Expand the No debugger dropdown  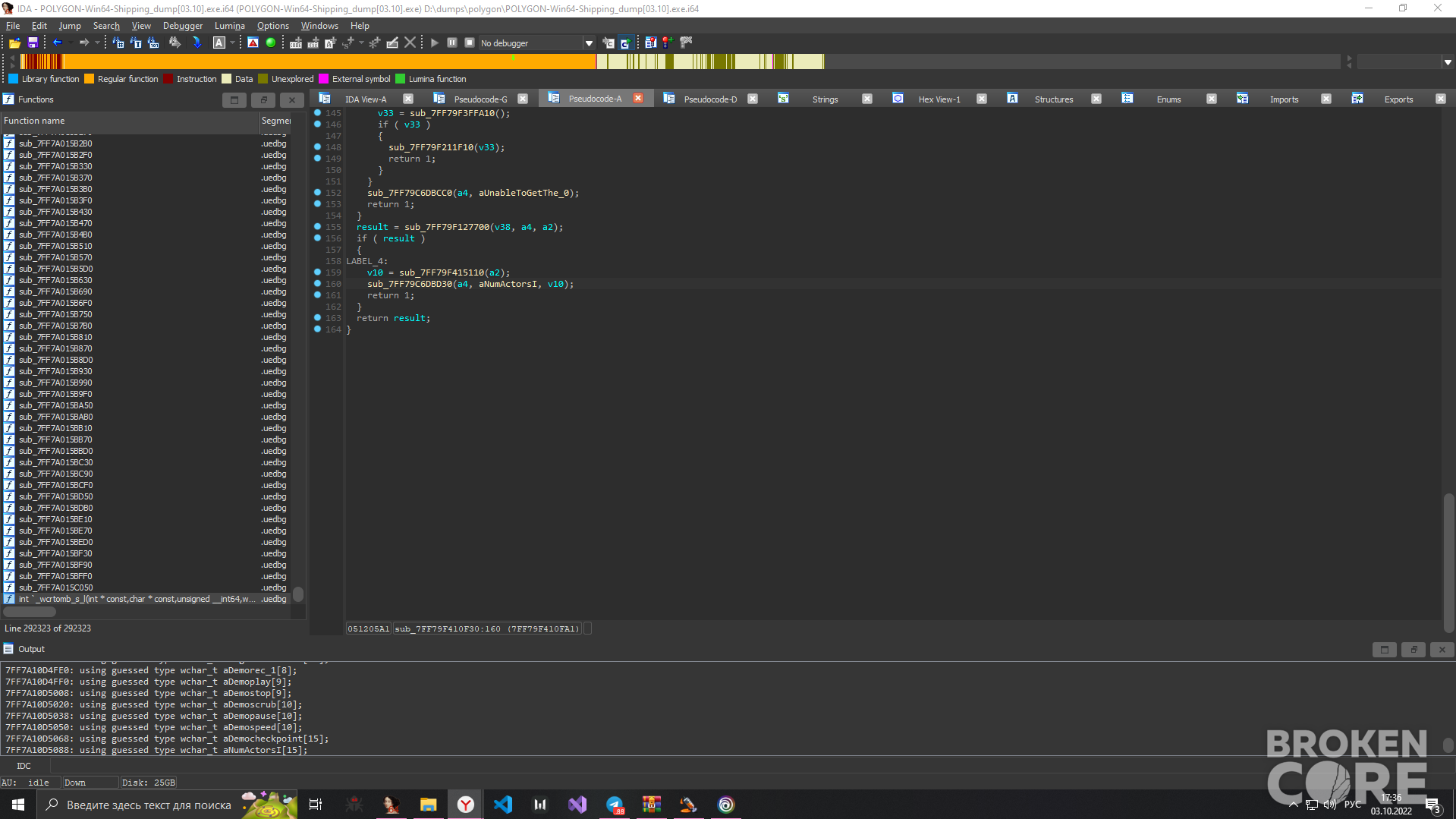coord(589,43)
